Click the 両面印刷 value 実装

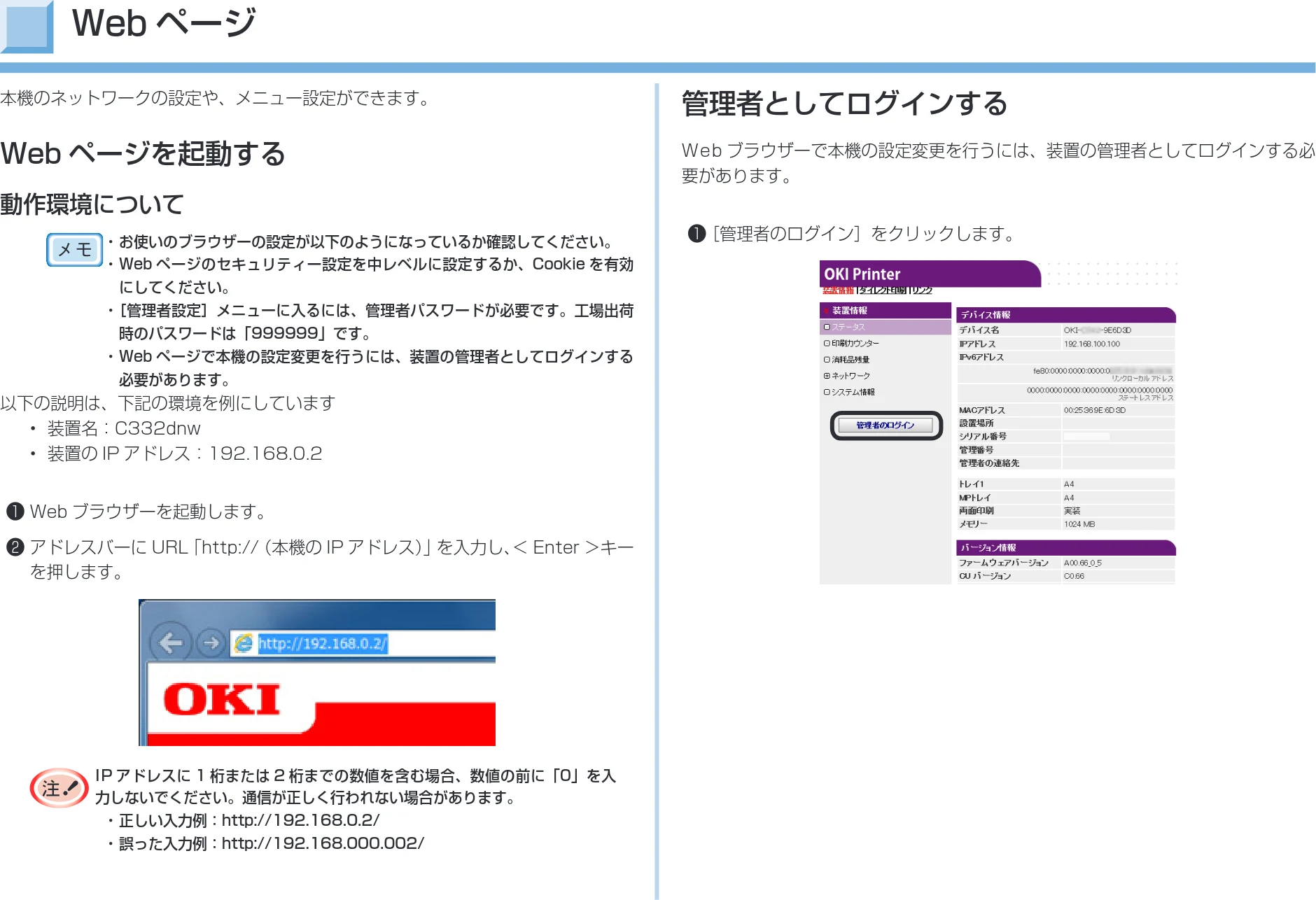[x=1072, y=511]
